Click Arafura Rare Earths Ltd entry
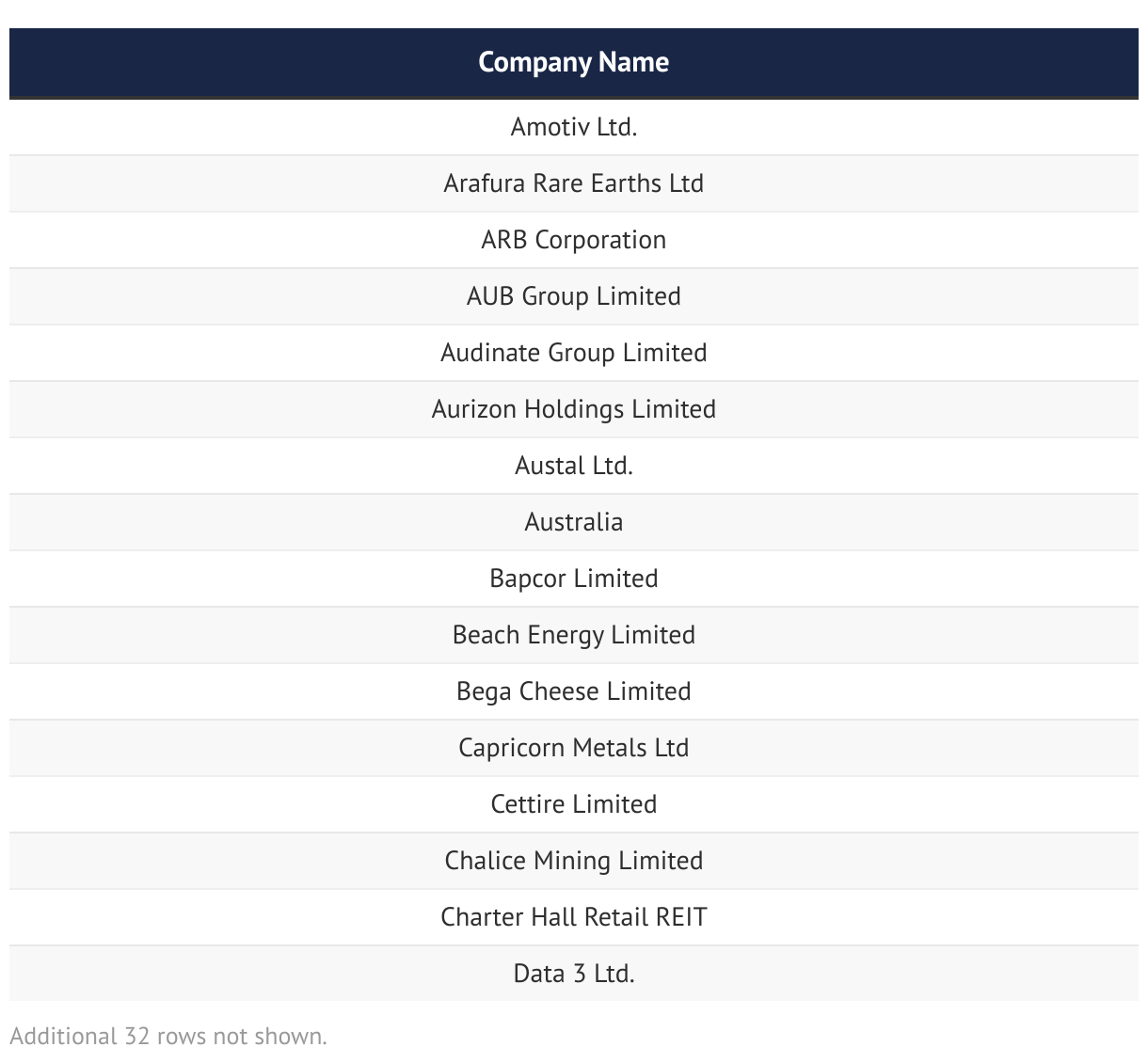The height and width of the screenshot is (1063, 1148). (573, 183)
